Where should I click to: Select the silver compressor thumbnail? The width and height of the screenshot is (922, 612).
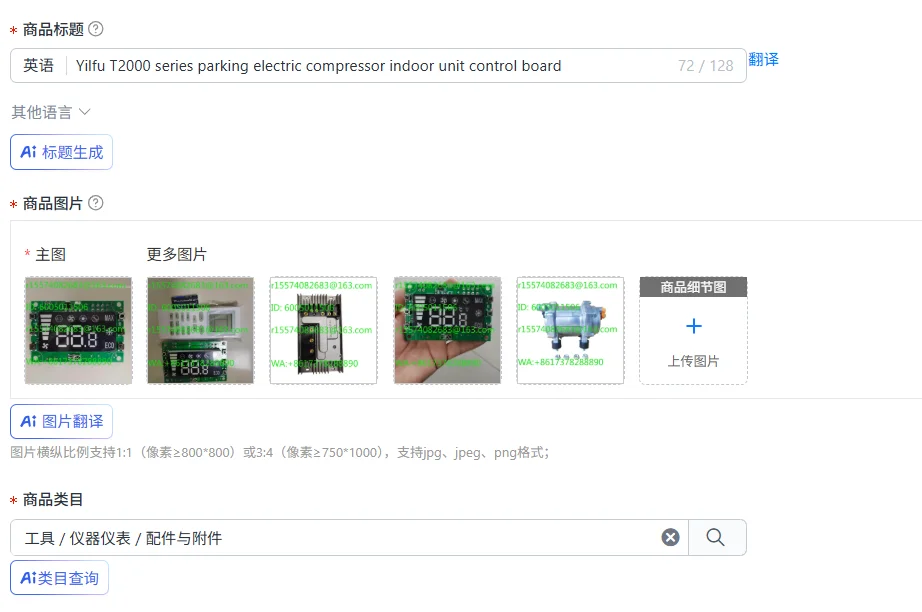click(x=570, y=330)
